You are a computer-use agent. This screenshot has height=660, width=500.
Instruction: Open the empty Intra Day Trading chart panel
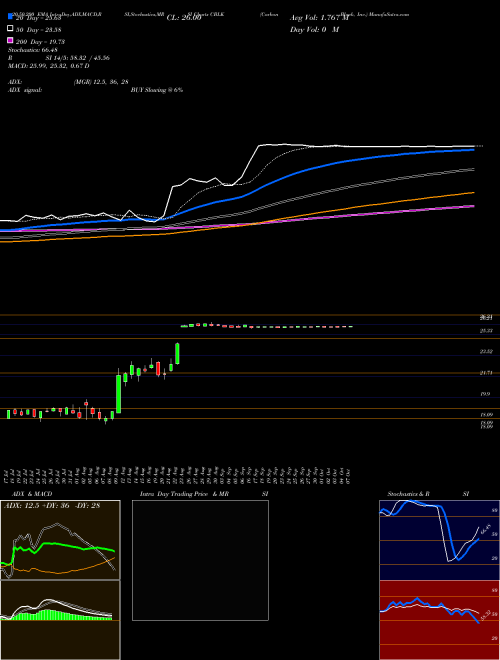click(200, 560)
